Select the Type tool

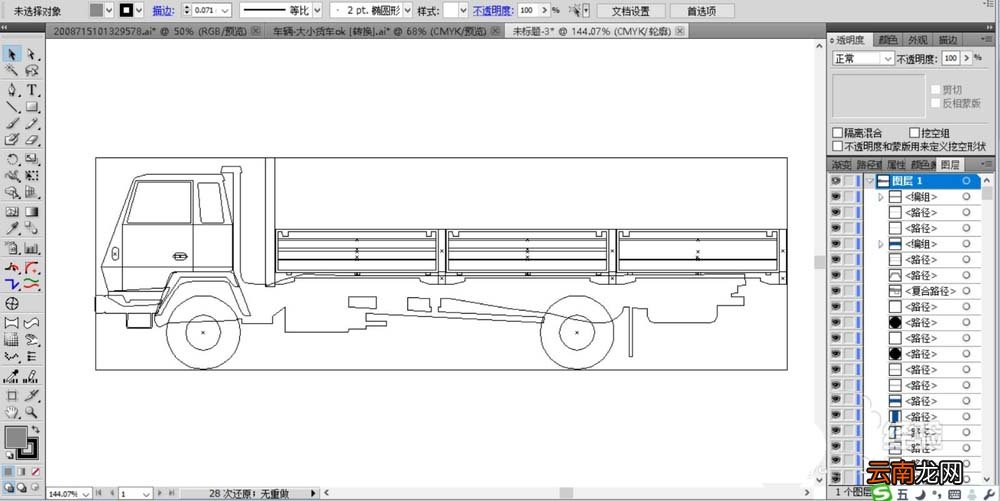coord(31,89)
